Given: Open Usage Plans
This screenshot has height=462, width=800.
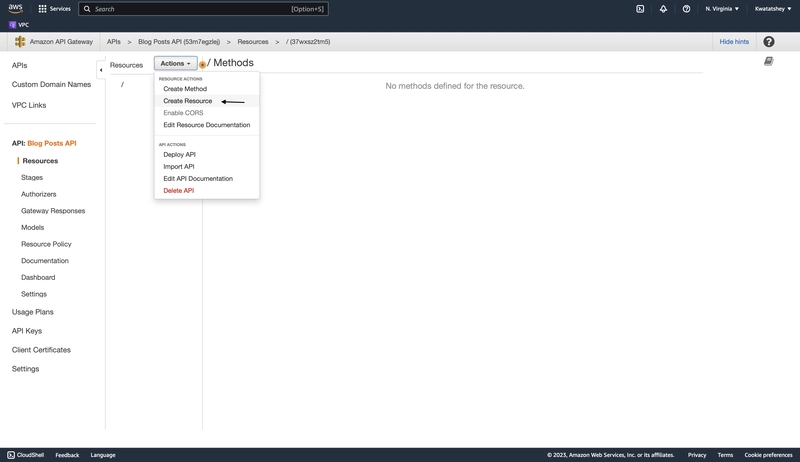Looking at the screenshot, I should pyautogui.click(x=33, y=312).
